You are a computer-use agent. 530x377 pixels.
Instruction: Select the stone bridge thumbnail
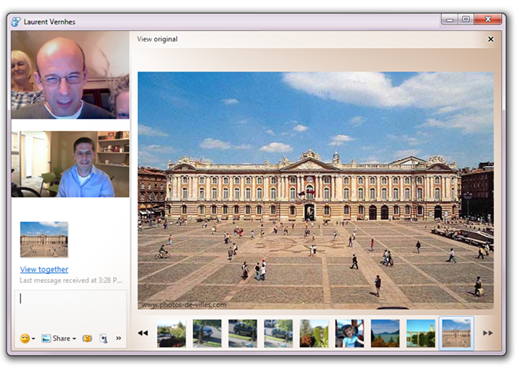(421, 333)
